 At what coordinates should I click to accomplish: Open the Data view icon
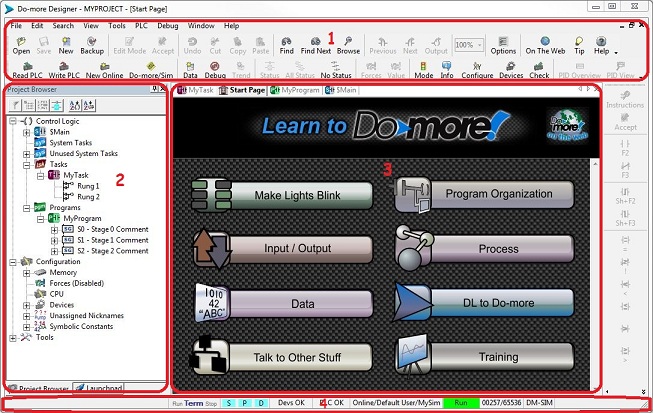tap(189, 70)
